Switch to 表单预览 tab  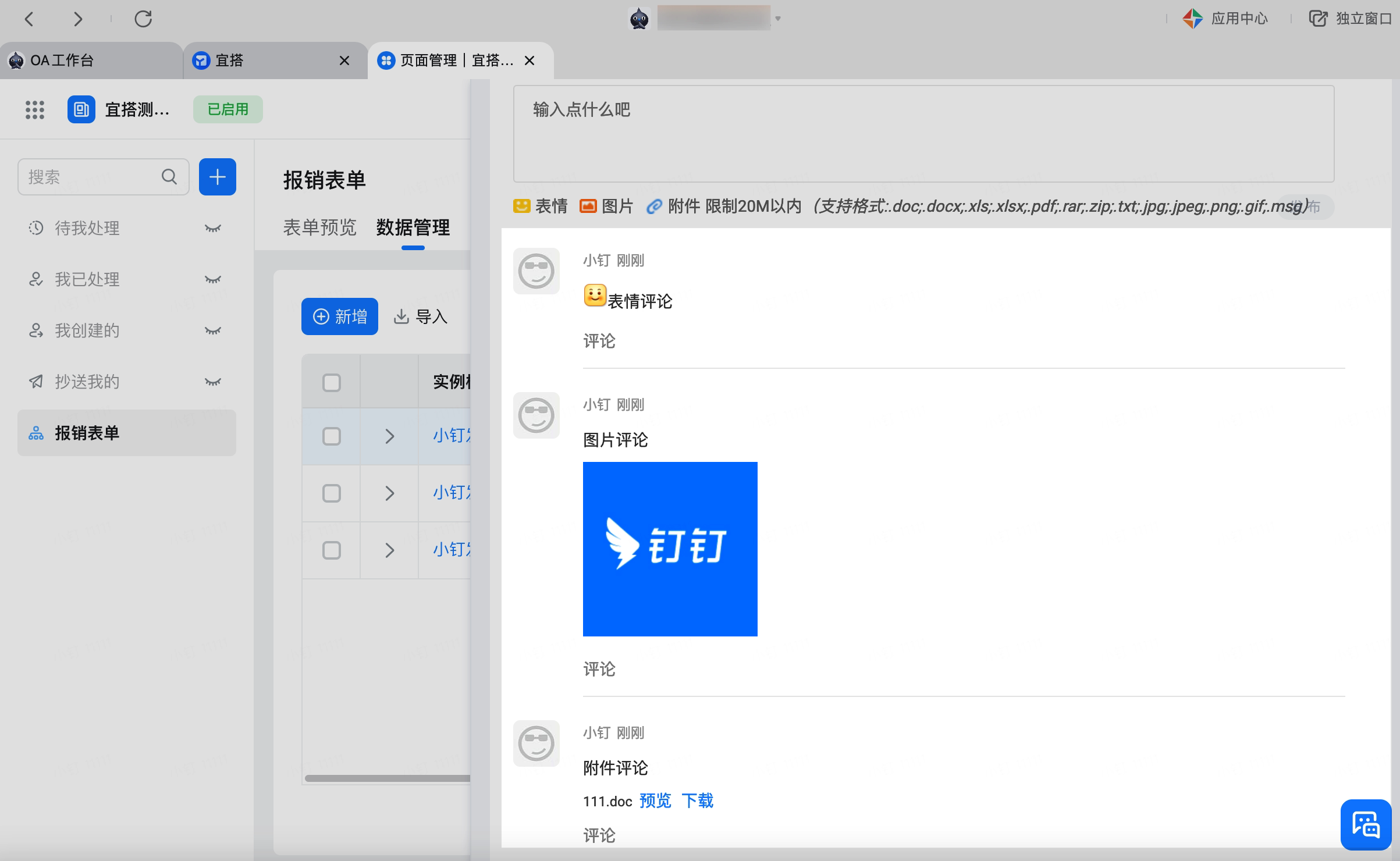[319, 227]
